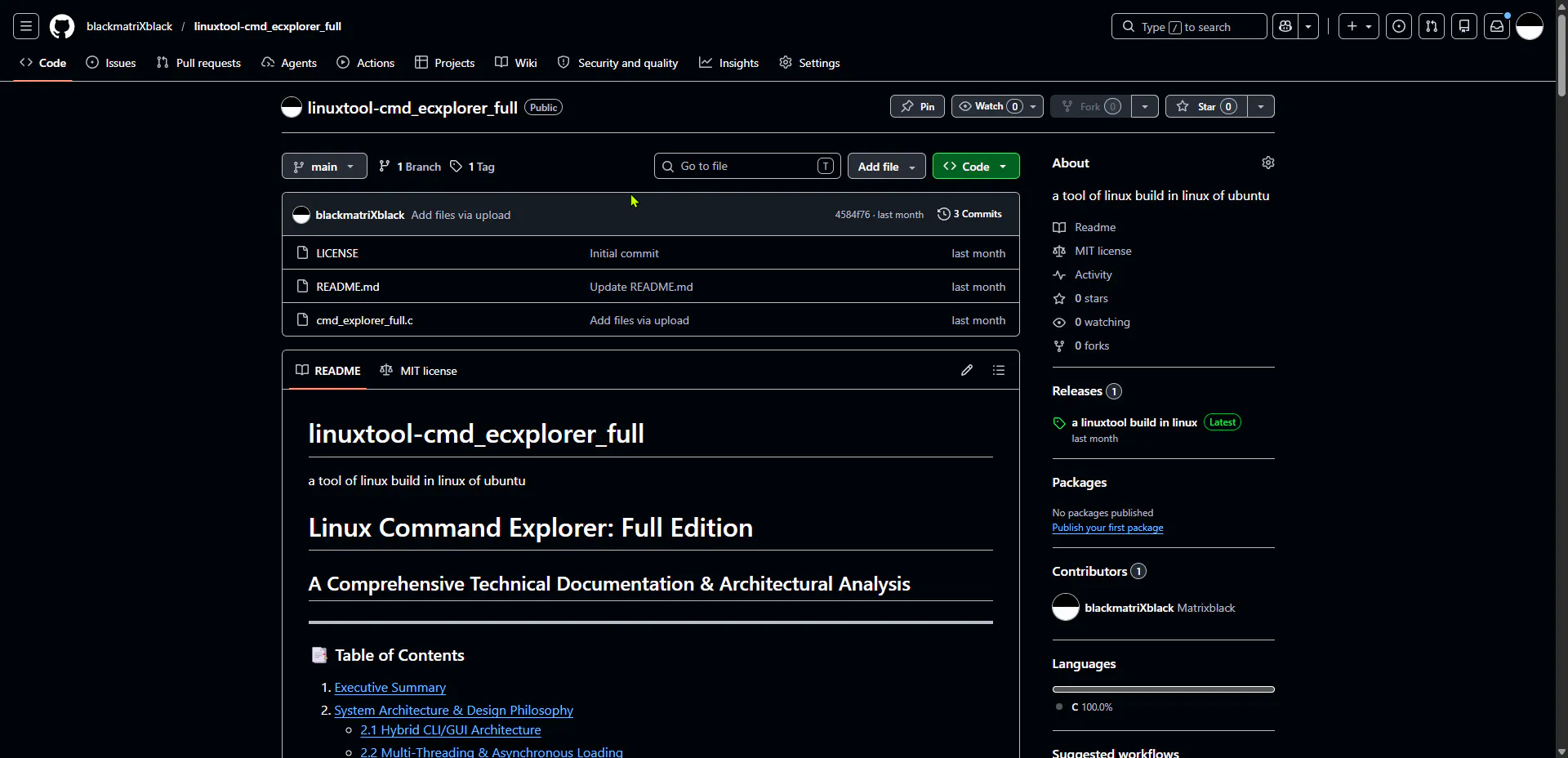Go to GitHub home via Octocat logo
This screenshot has width=1568, height=758.
[62, 26]
